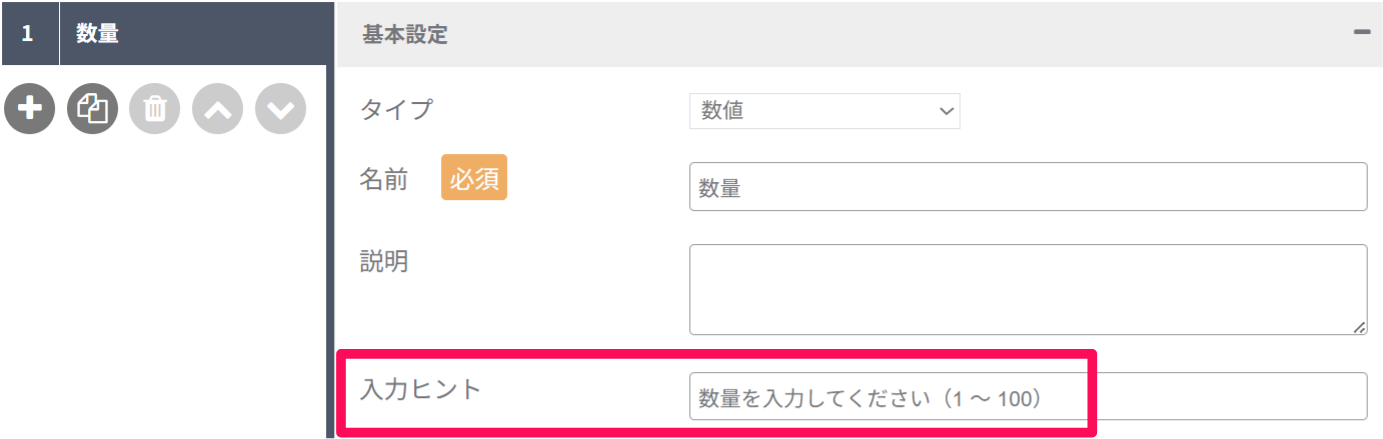Move item up with the up-arrow icon

click(218, 109)
